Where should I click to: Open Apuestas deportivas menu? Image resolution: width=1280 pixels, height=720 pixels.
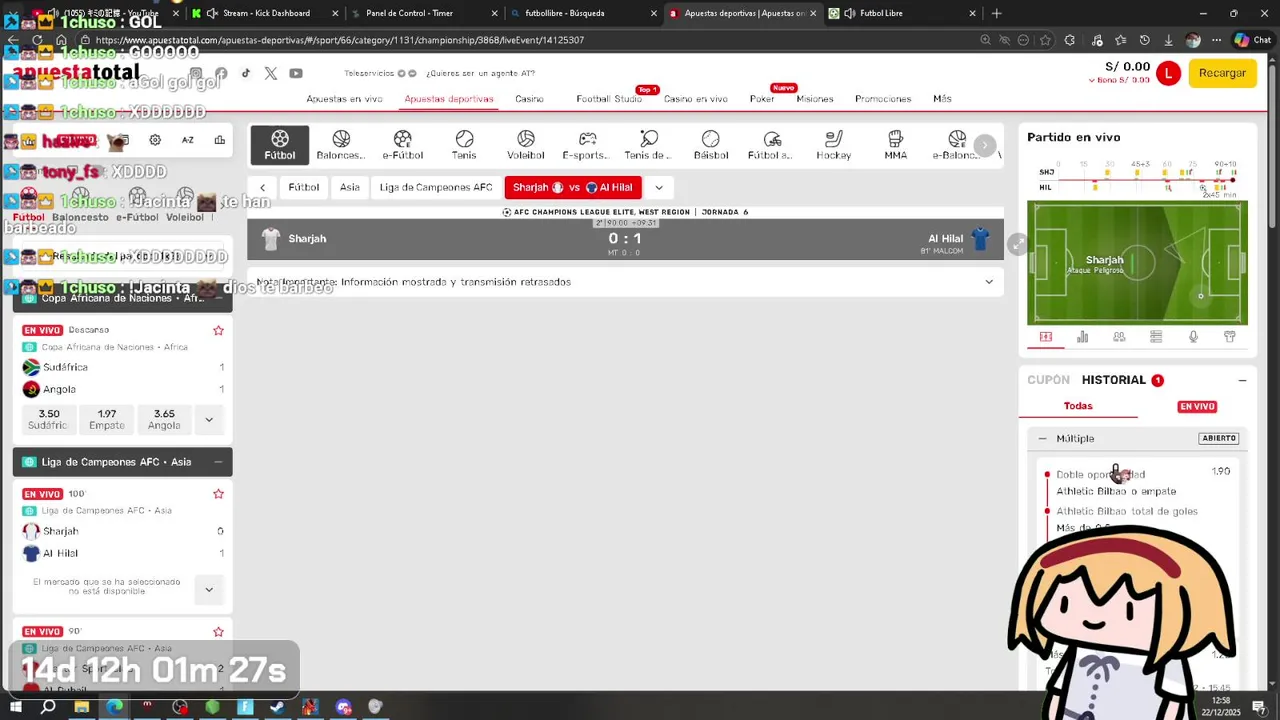point(449,99)
